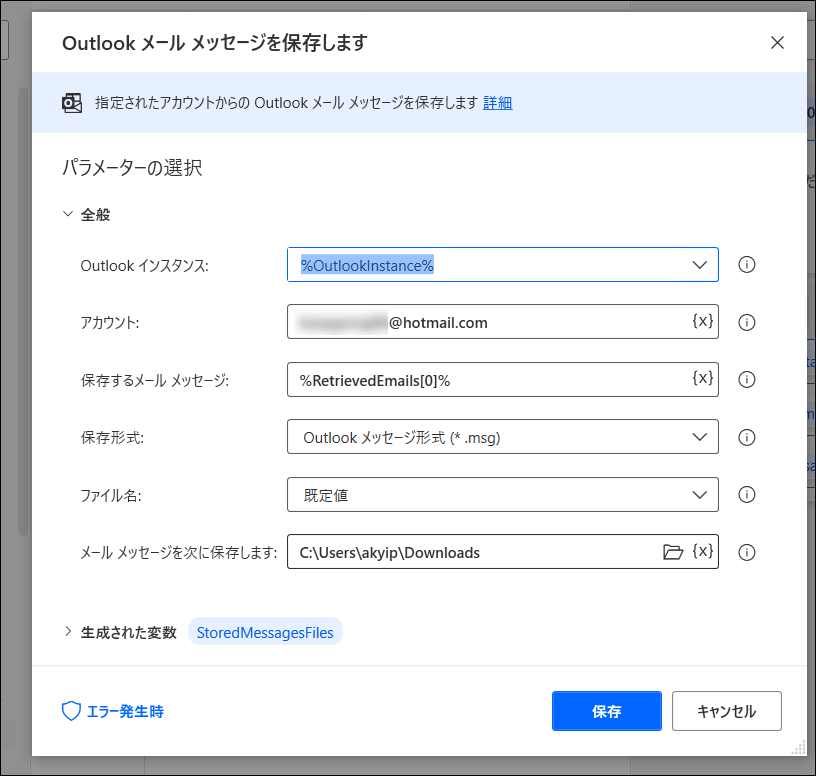Click the キャンセル button
Image resolution: width=816 pixels, height=776 pixels.
726,711
